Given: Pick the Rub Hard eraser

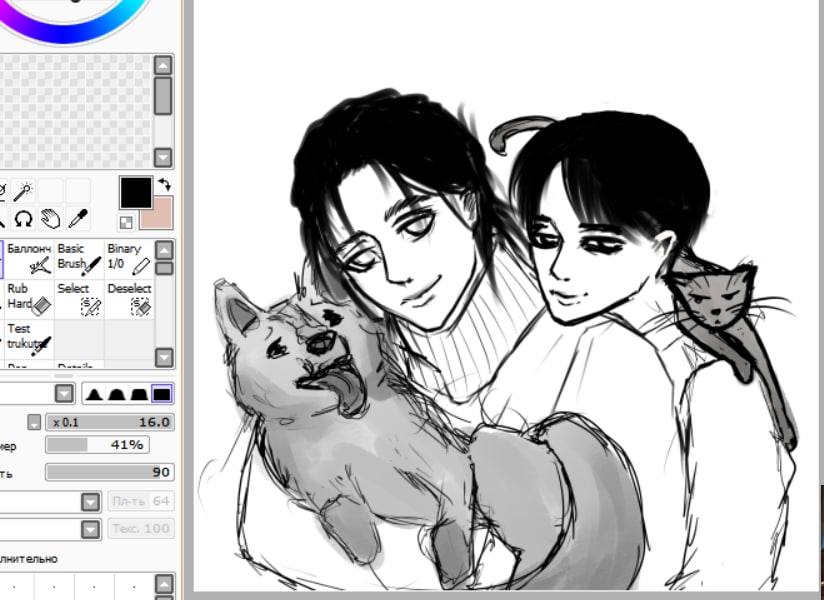Looking at the screenshot, I should click(30, 300).
